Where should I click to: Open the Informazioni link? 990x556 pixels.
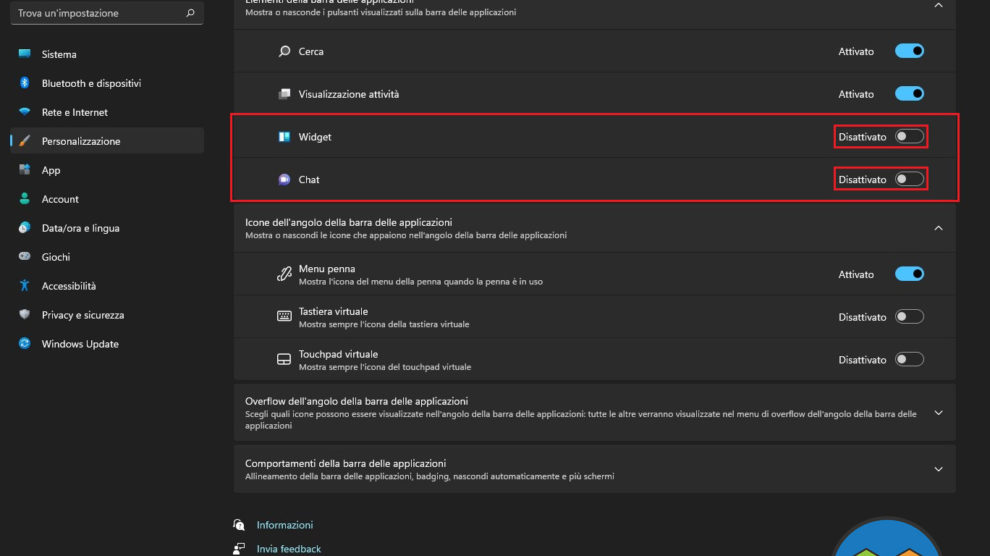[x=284, y=525]
